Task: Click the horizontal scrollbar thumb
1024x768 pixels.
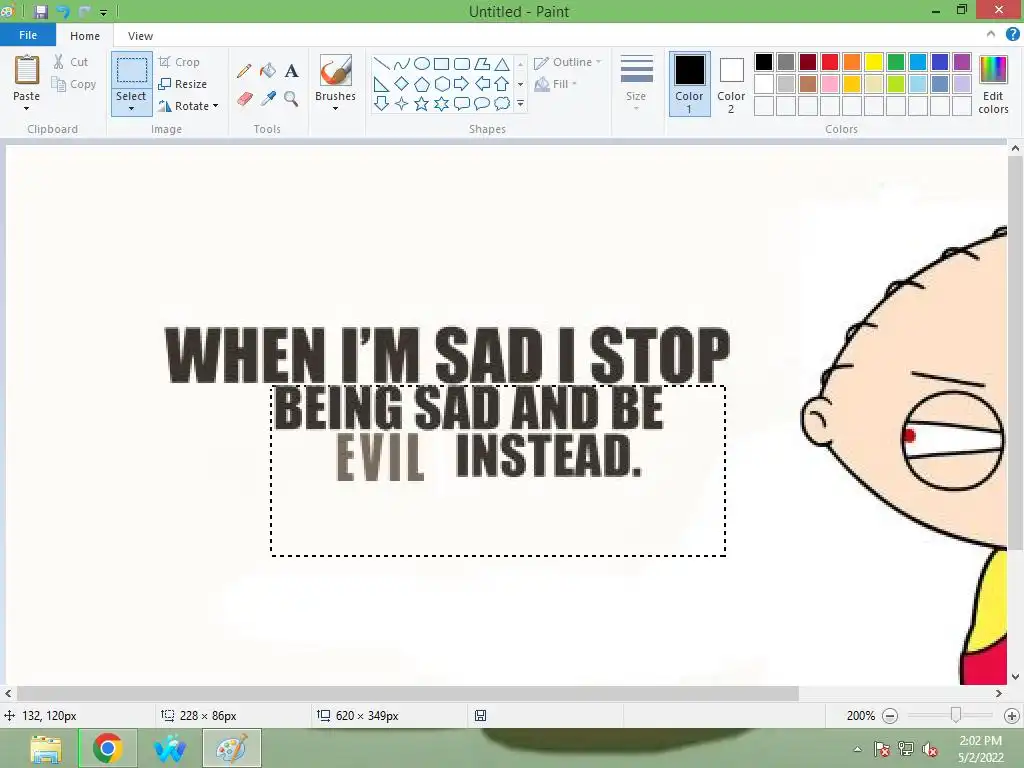Action: (408, 694)
